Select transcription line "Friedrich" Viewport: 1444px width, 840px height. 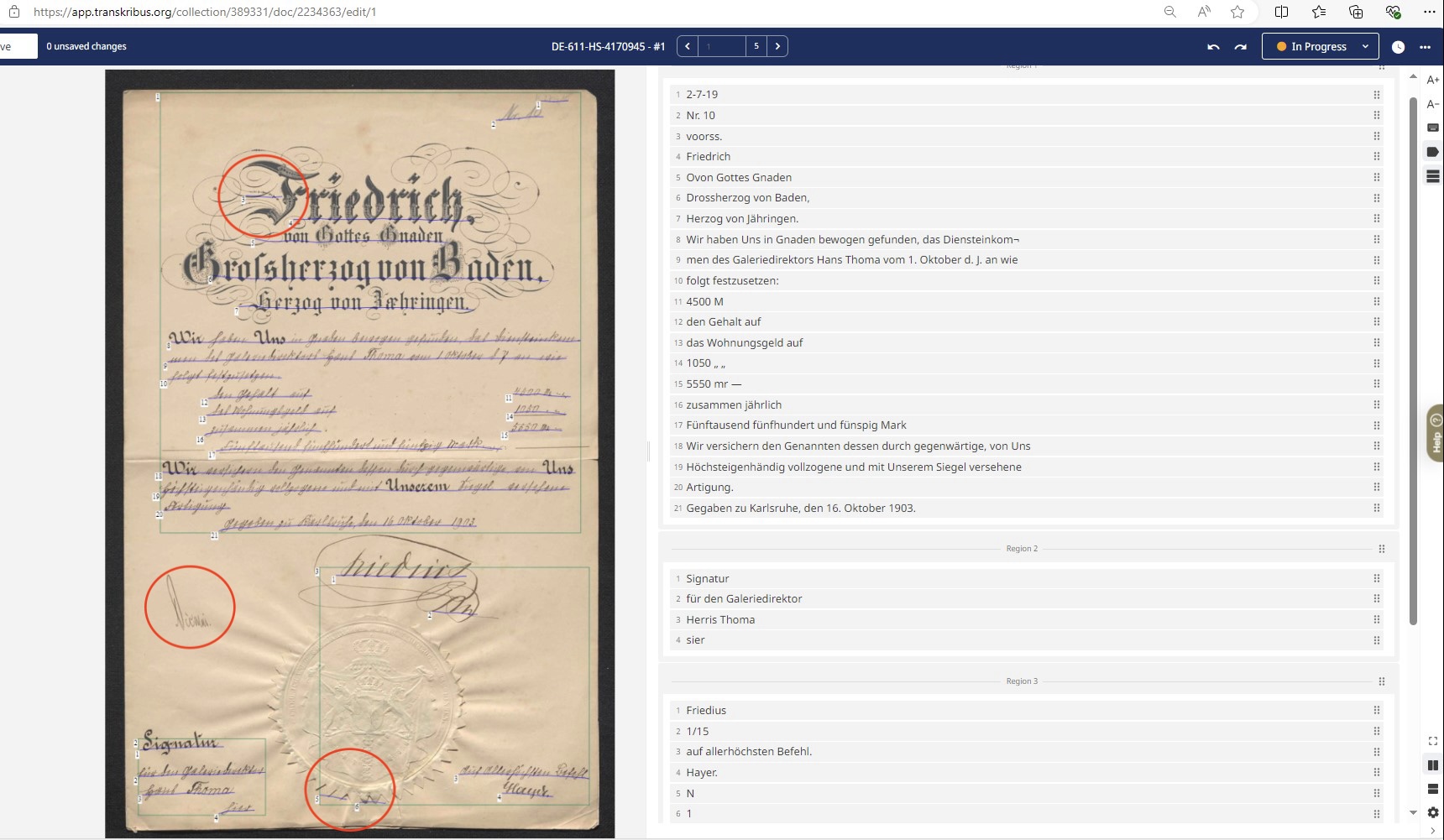[x=1026, y=157]
